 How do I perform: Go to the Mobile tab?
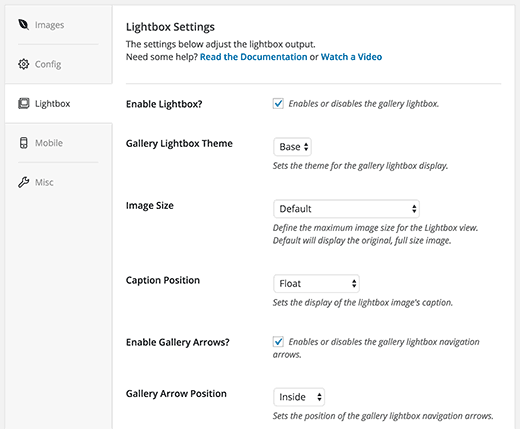coord(49,143)
